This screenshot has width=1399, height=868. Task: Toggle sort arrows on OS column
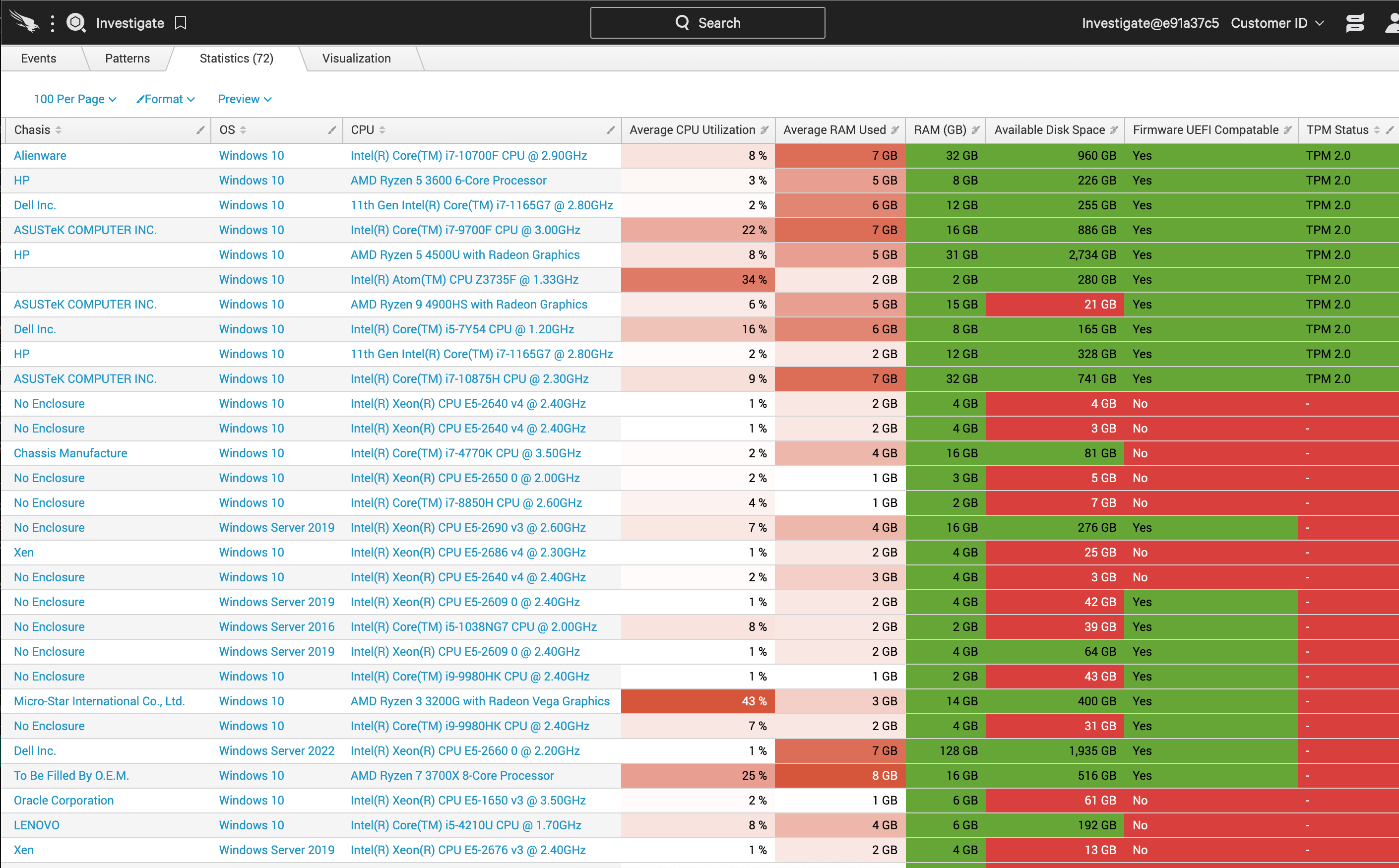(244, 130)
